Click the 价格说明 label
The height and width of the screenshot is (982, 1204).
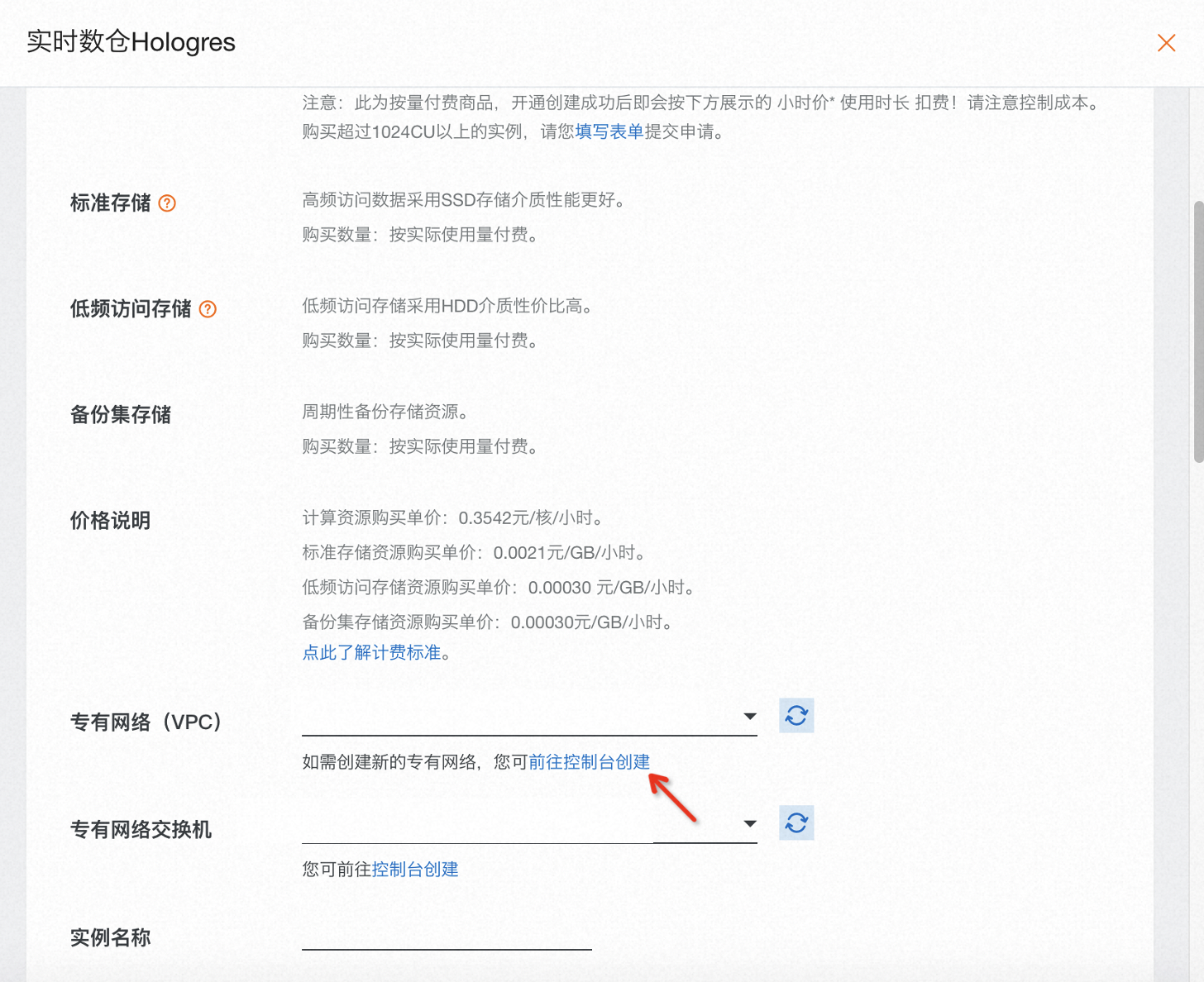click(x=110, y=521)
